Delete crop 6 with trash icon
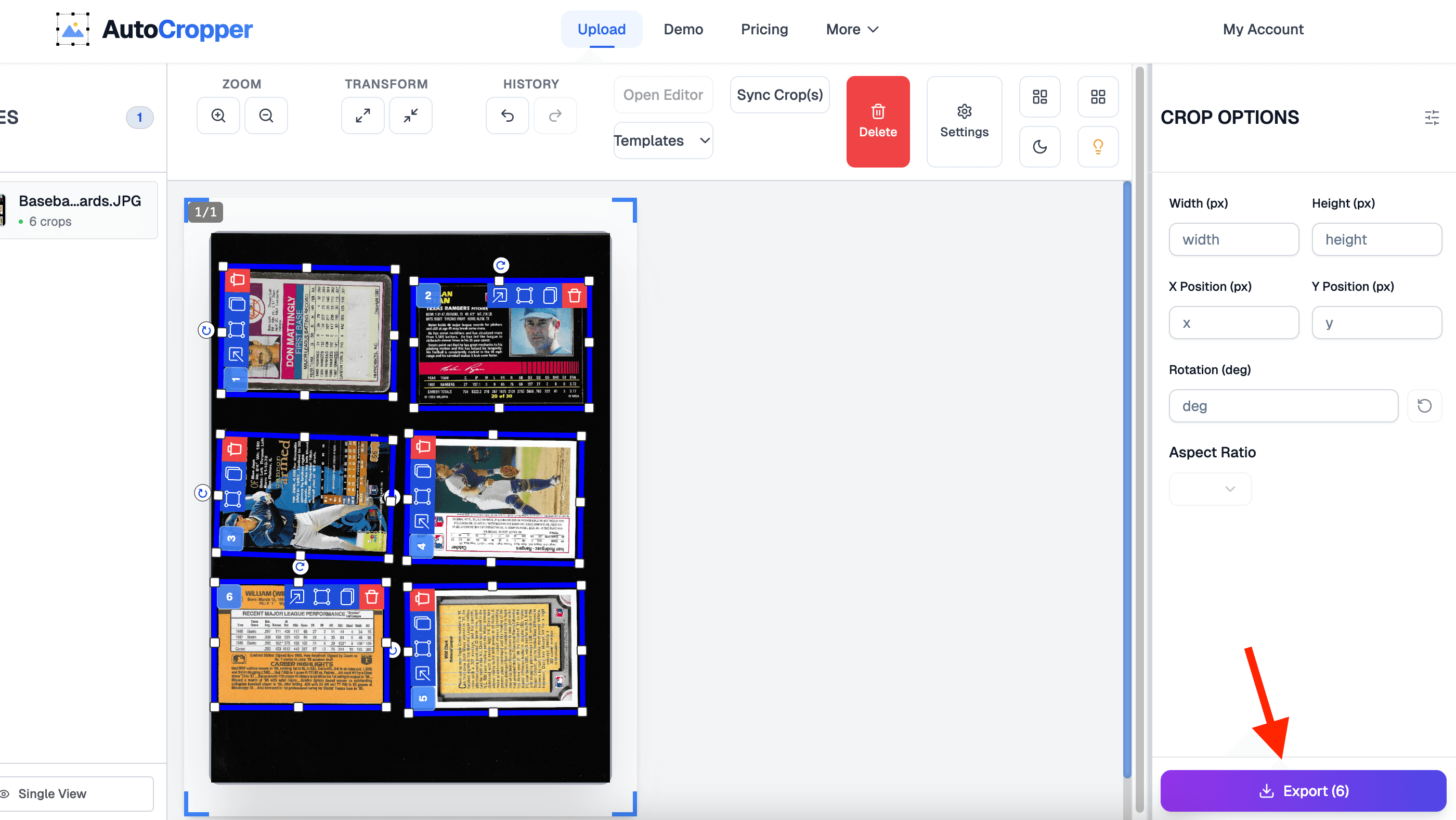 point(371,597)
